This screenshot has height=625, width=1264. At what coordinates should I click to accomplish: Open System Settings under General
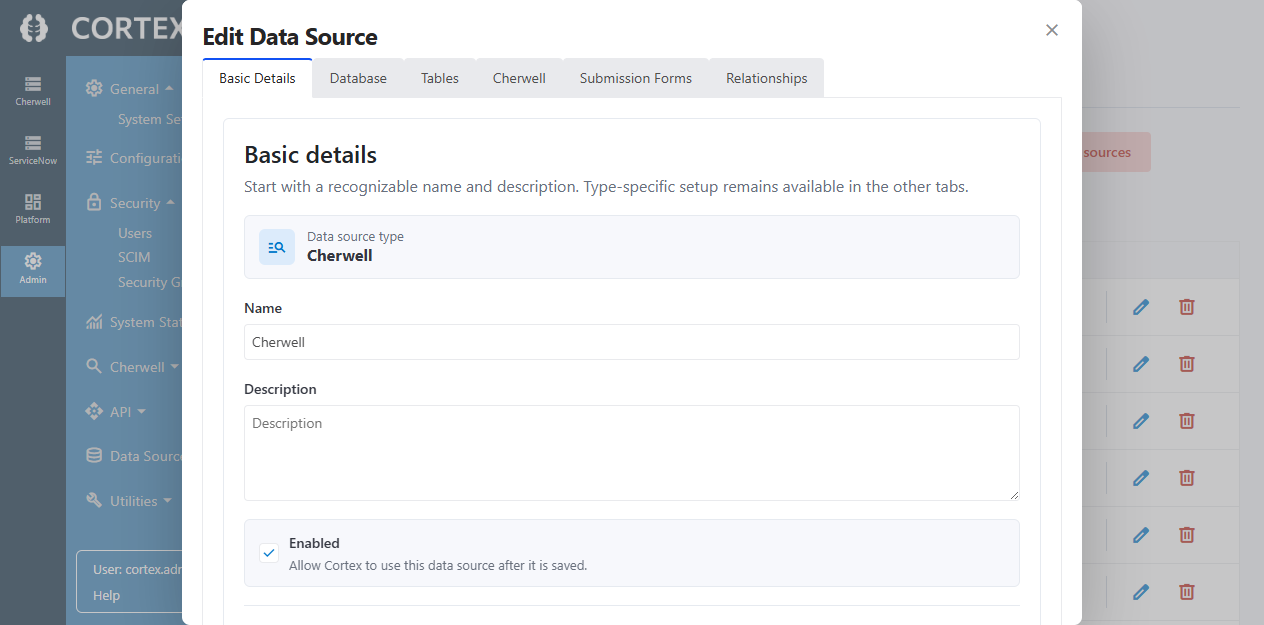click(x=150, y=119)
